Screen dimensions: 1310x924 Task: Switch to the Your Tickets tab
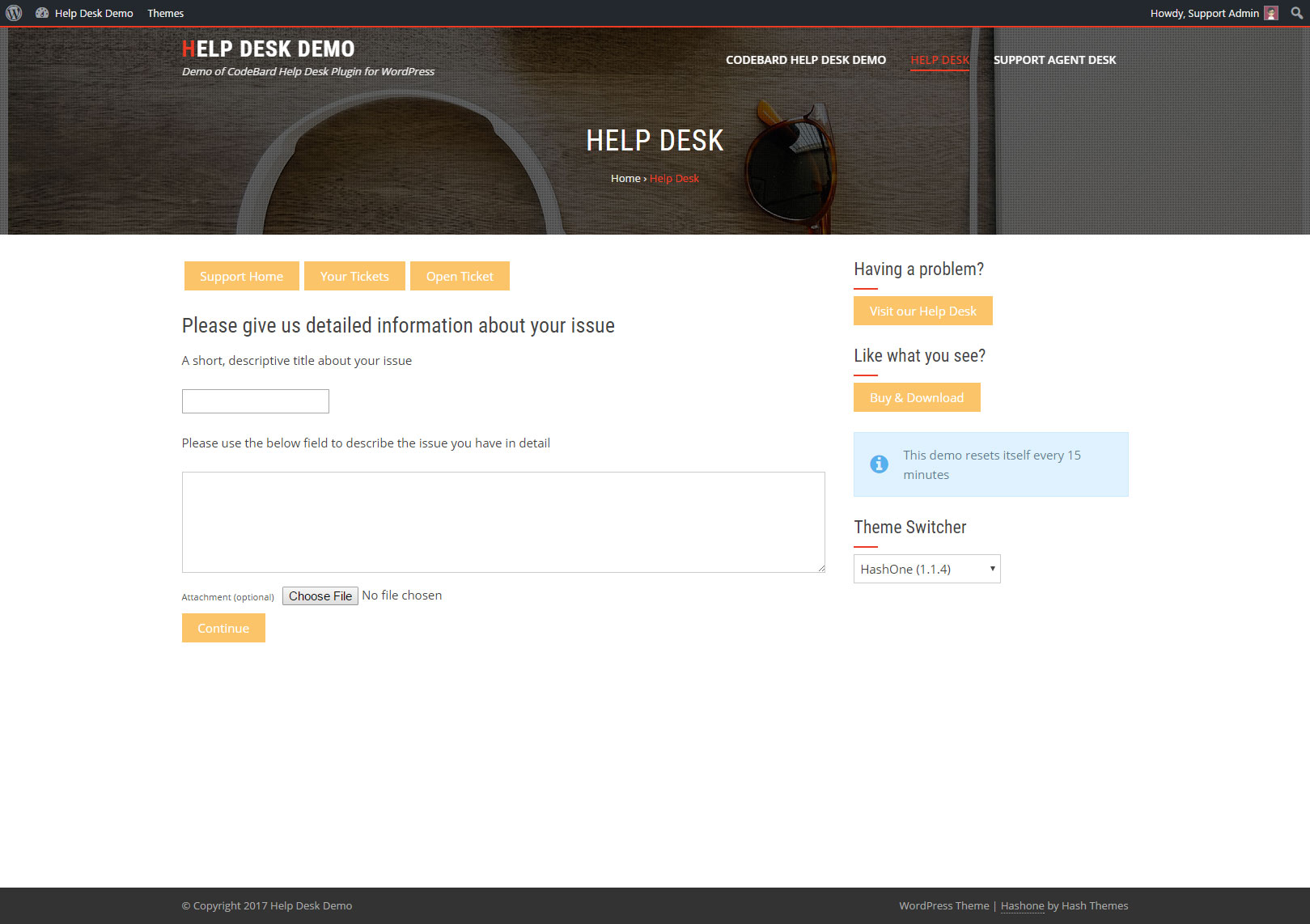click(x=354, y=276)
